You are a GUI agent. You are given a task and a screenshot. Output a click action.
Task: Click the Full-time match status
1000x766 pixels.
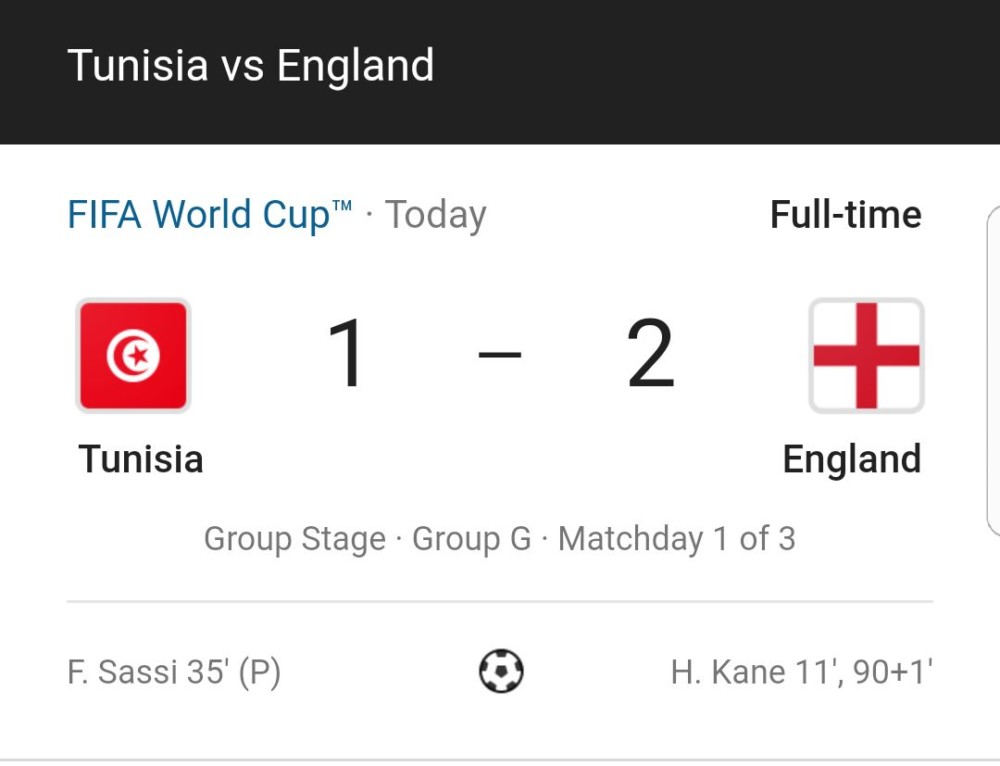845,215
